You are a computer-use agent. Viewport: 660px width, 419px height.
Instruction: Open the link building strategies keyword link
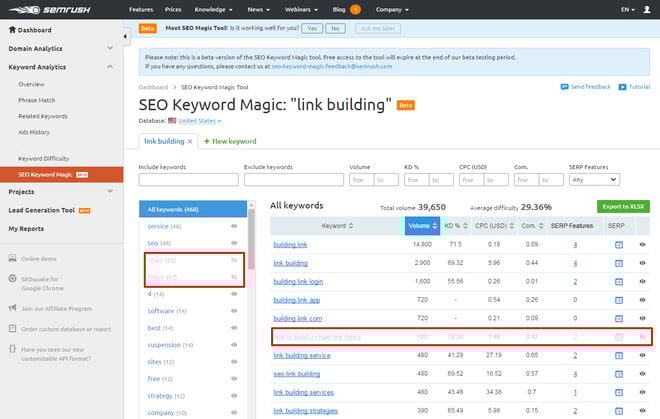coord(306,411)
